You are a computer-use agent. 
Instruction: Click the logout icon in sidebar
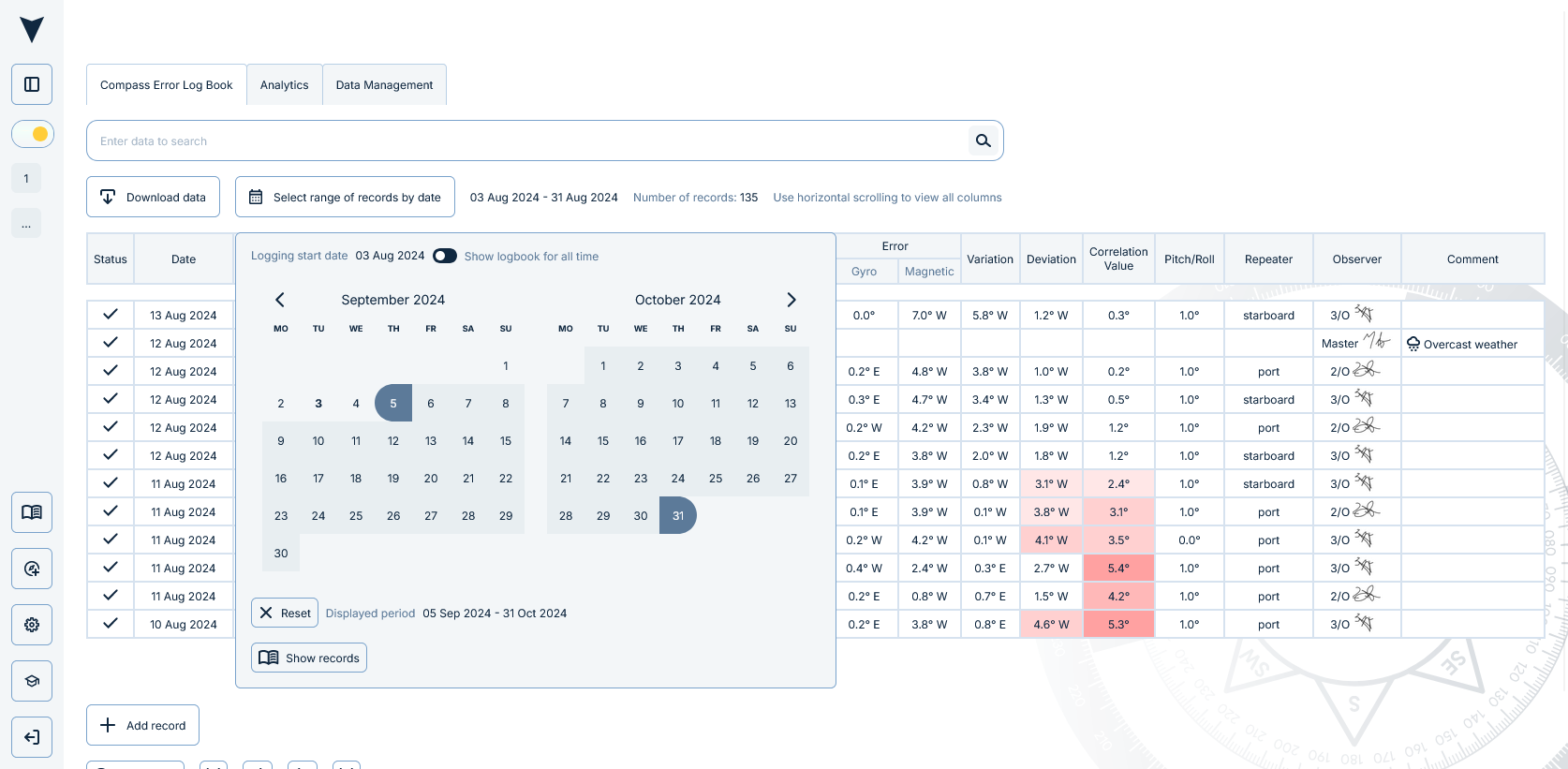coord(32,737)
